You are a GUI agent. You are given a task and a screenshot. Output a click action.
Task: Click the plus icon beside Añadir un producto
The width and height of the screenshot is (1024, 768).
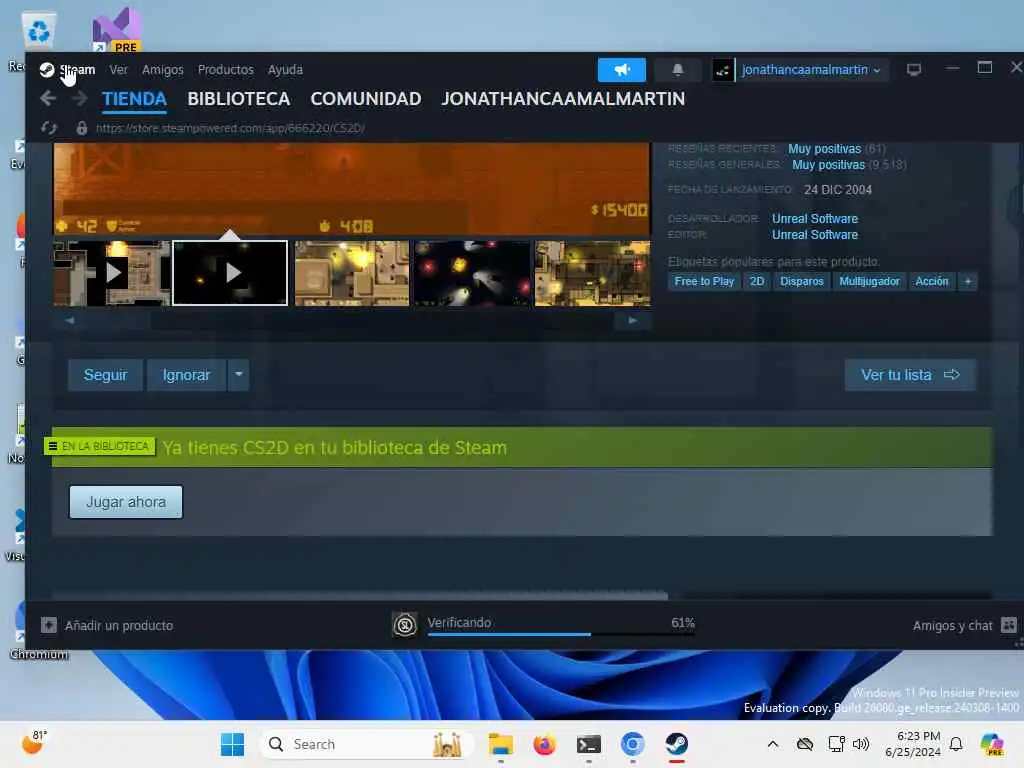tap(49, 626)
